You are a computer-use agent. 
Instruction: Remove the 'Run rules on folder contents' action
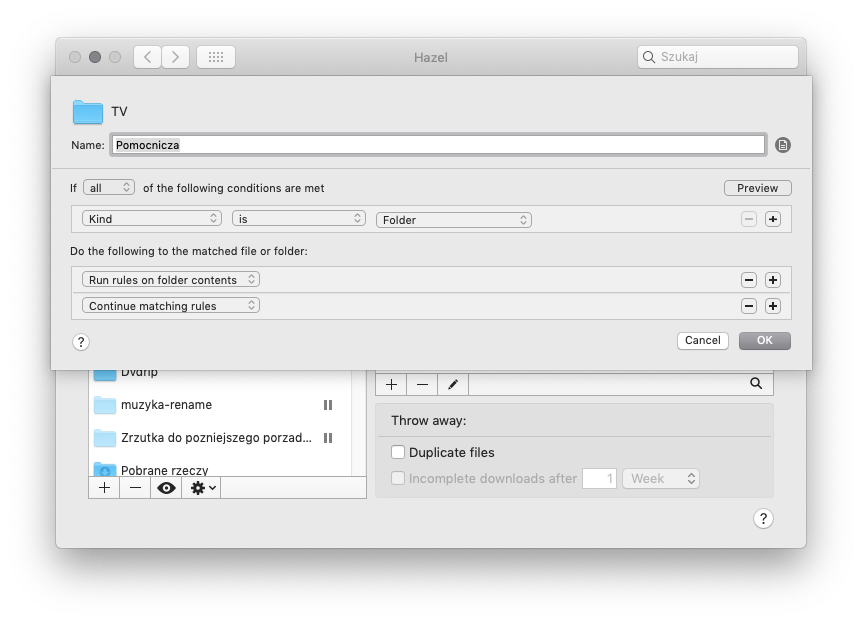pos(749,280)
